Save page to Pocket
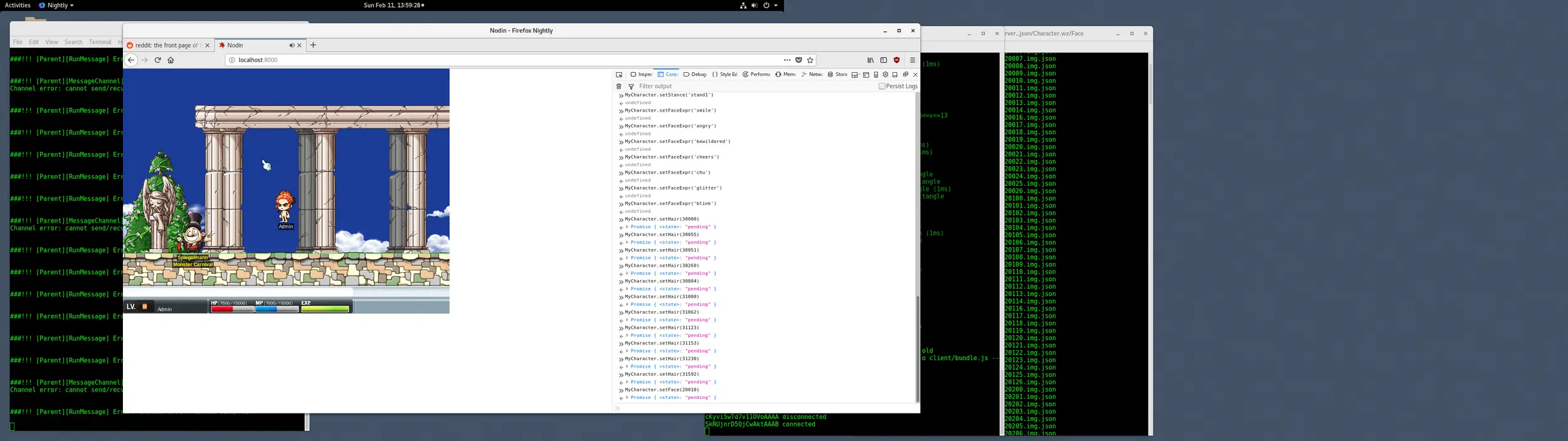Screen dimensions: 1568x441 pyautogui.click(x=798, y=60)
